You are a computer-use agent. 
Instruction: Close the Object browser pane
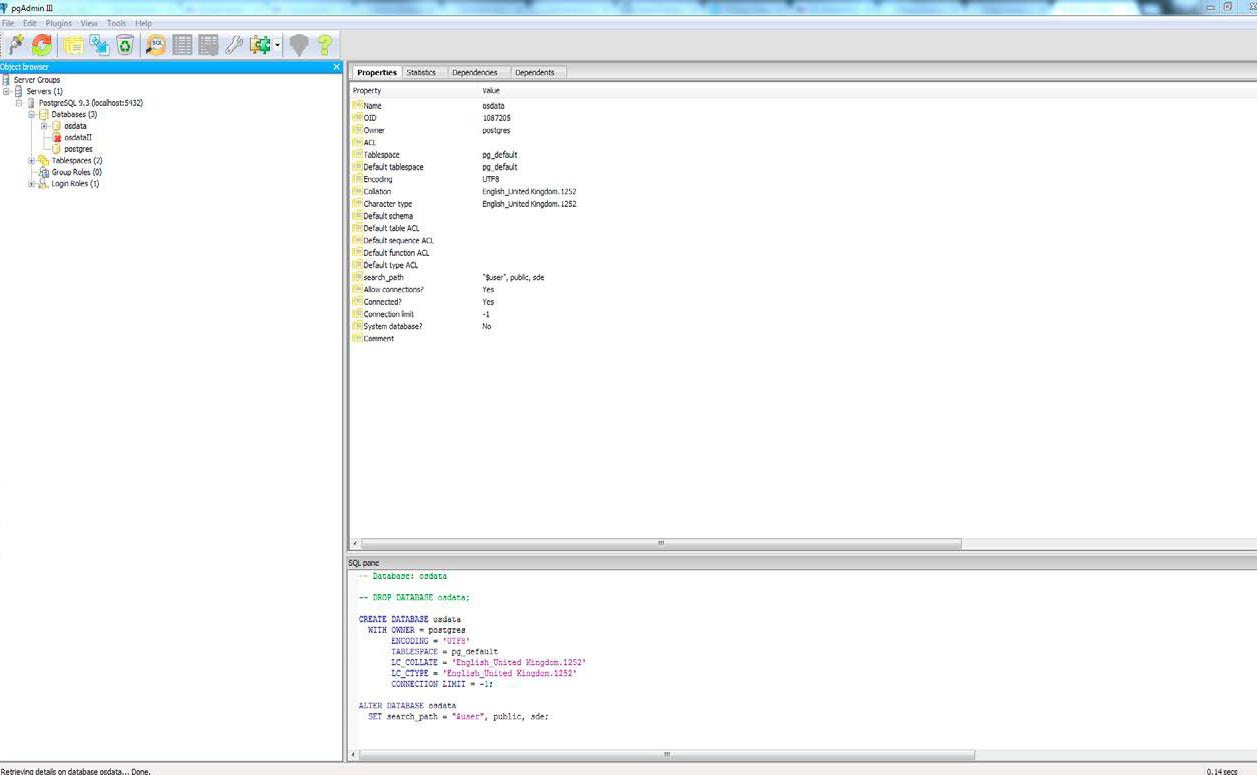pos(336,66)
